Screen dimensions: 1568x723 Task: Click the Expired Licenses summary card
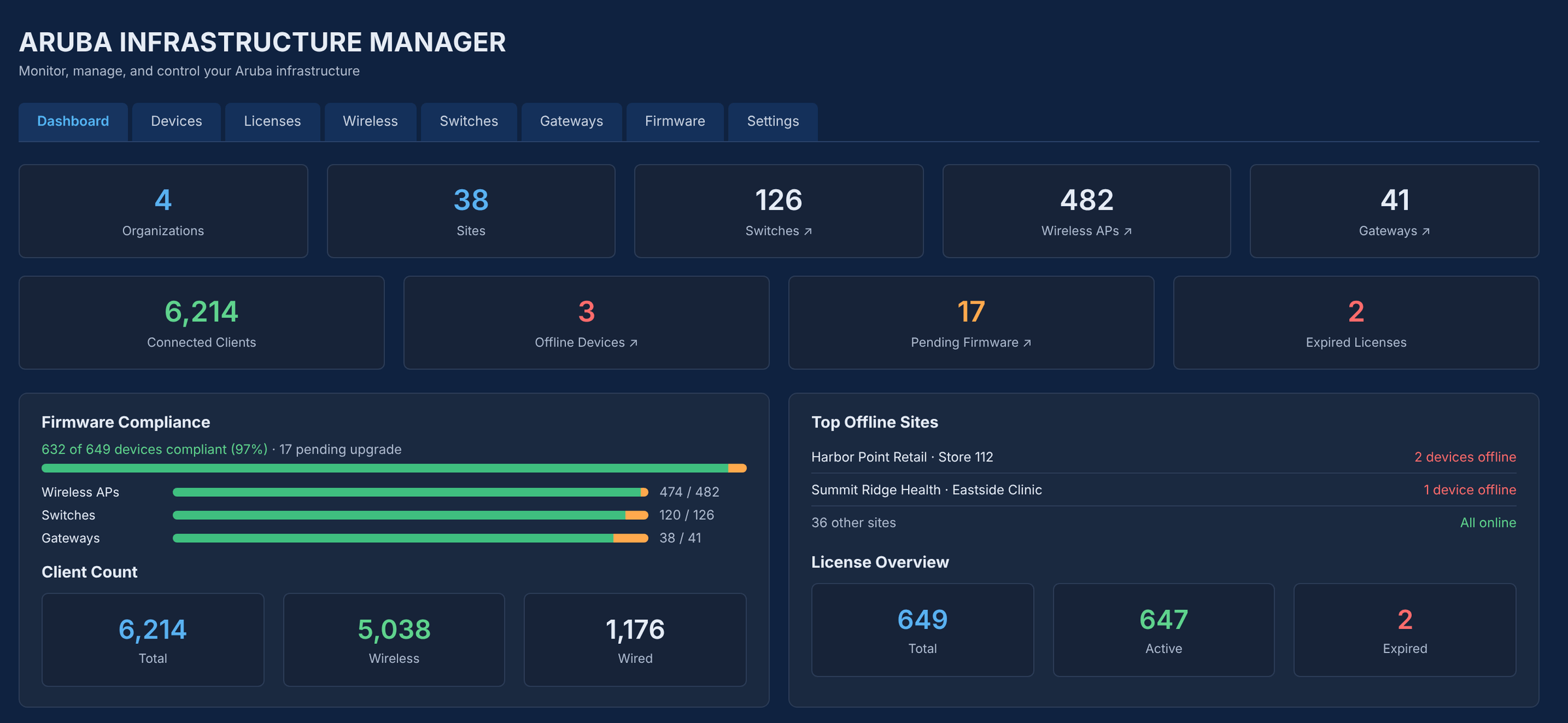coord(1356,323)
